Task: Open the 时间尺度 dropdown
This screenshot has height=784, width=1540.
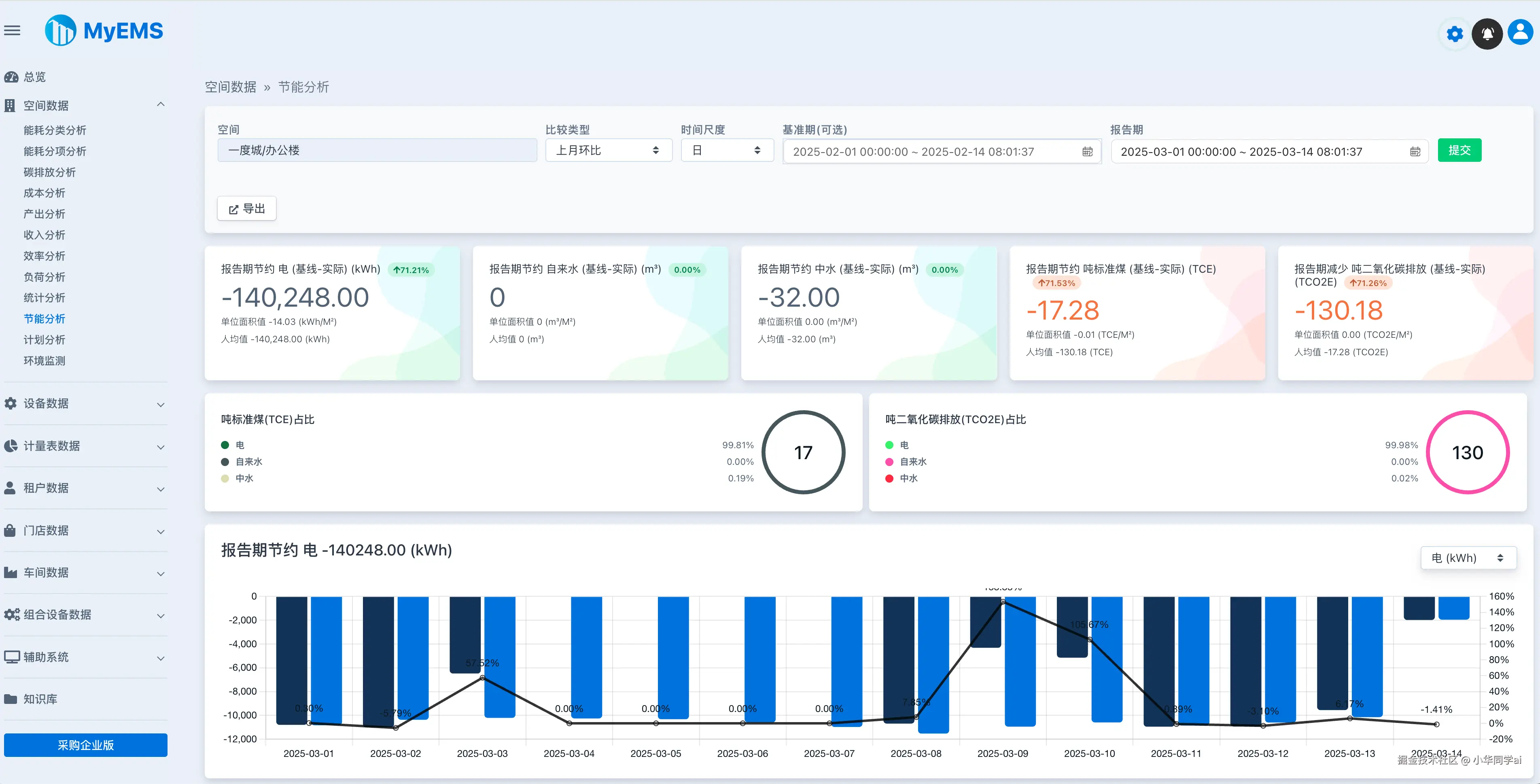Action: (726, 150)
